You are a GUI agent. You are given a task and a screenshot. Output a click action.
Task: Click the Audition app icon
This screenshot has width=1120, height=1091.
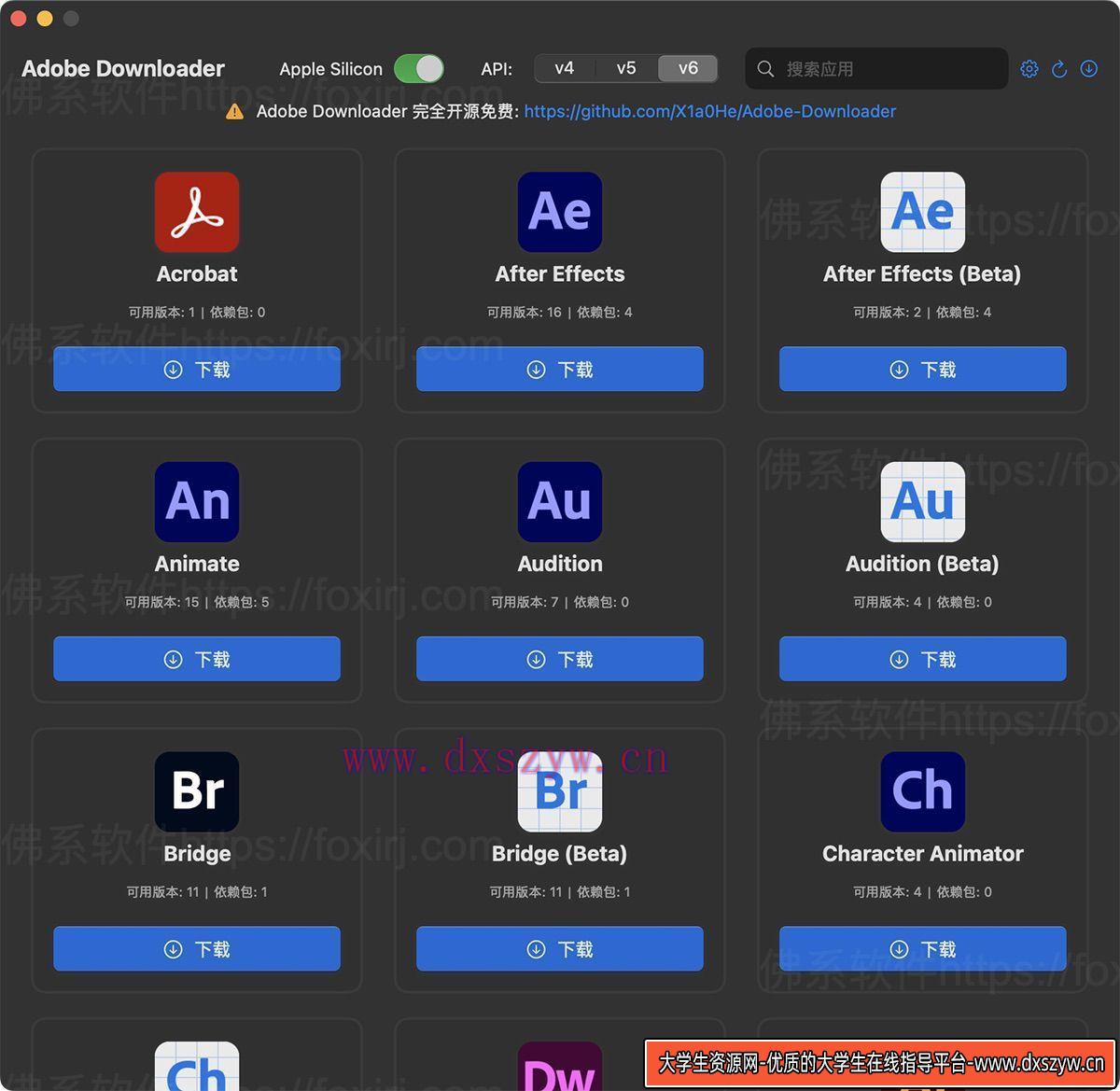[560, 502]
